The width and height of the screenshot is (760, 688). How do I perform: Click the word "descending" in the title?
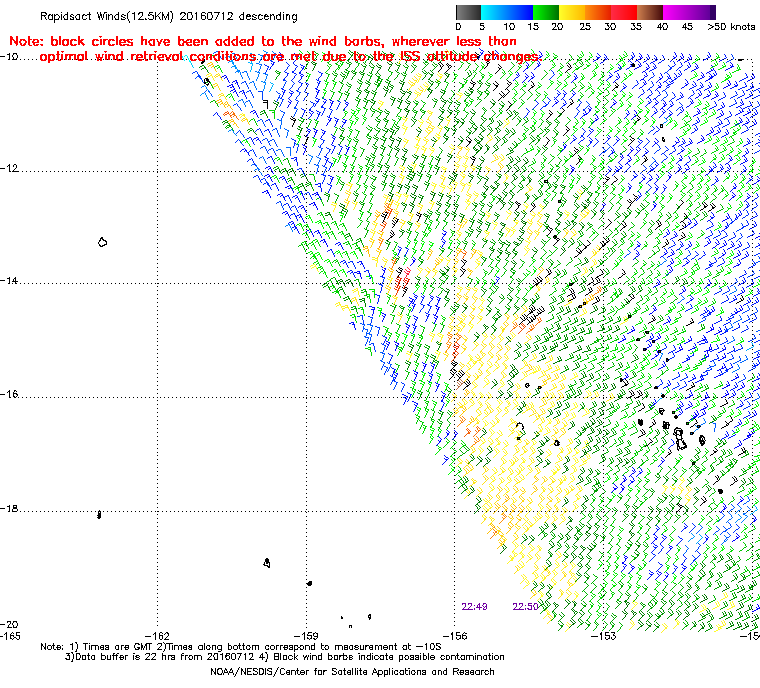click(268, 16)
